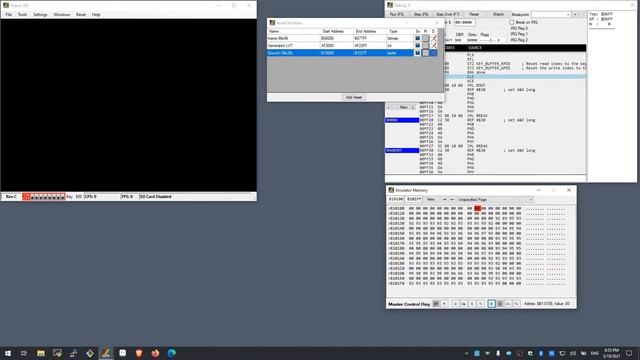Toggle the highlighted blue-bordered Master Control flag
640x360 pixels.
[x=491, y=304]
